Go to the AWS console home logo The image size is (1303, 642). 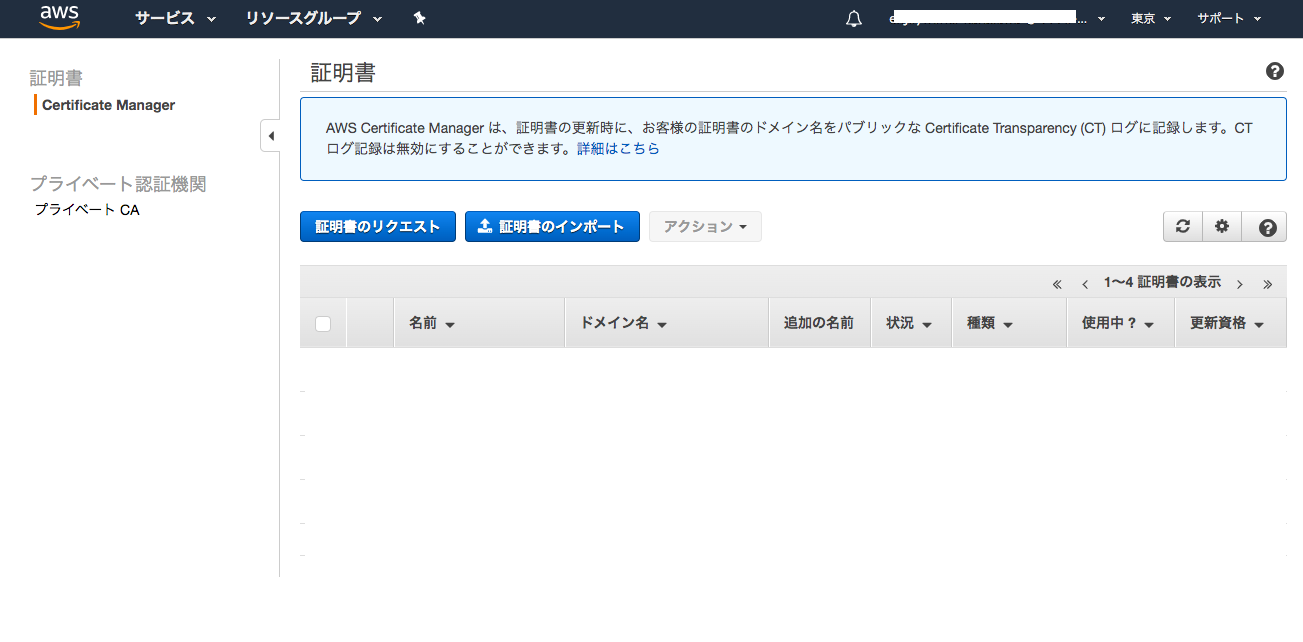coord(59,18)
